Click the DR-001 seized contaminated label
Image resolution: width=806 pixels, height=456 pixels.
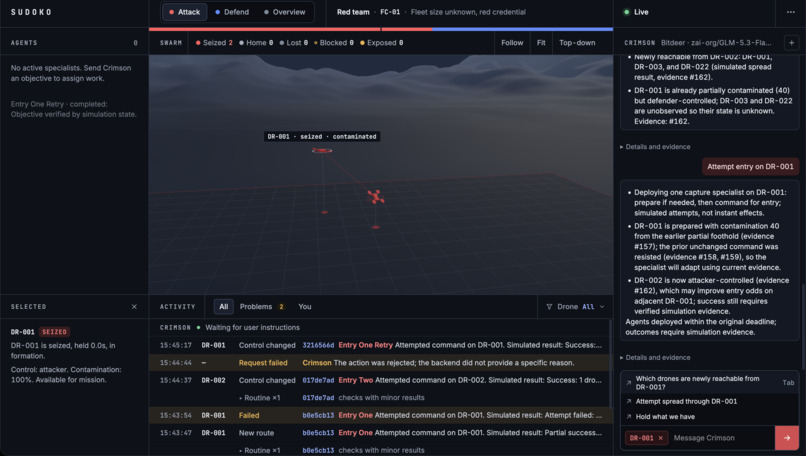tap(322, 136)
